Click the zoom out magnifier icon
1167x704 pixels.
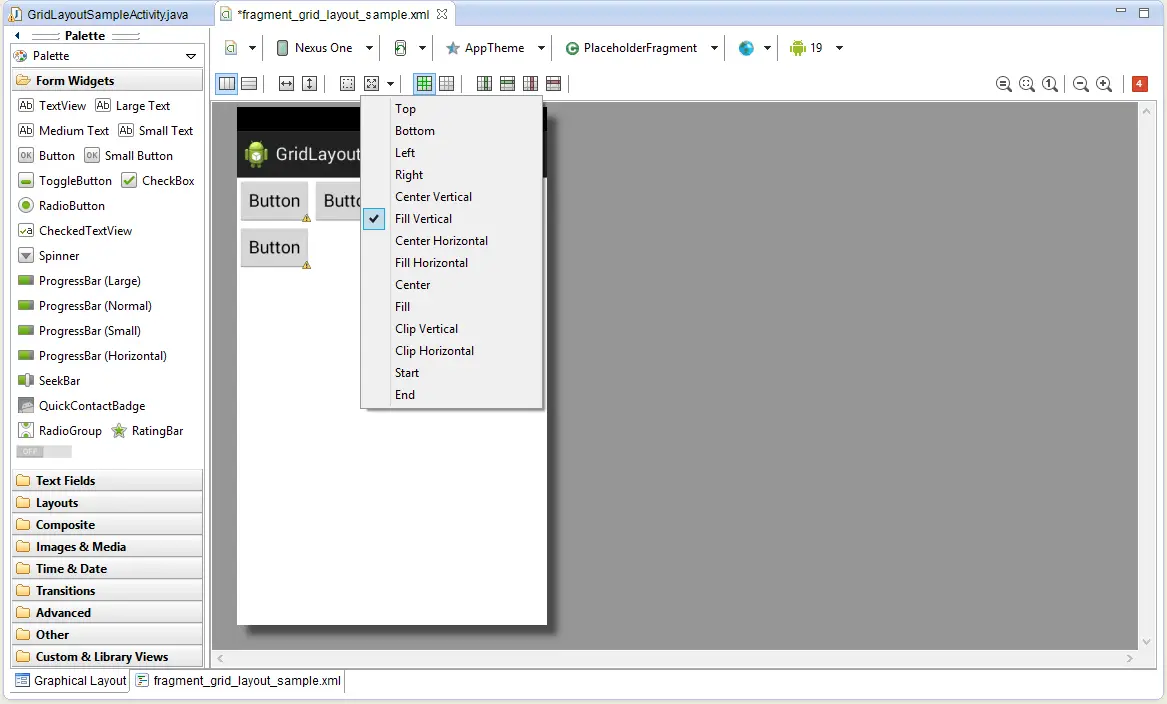click(x=1081, y=84)
